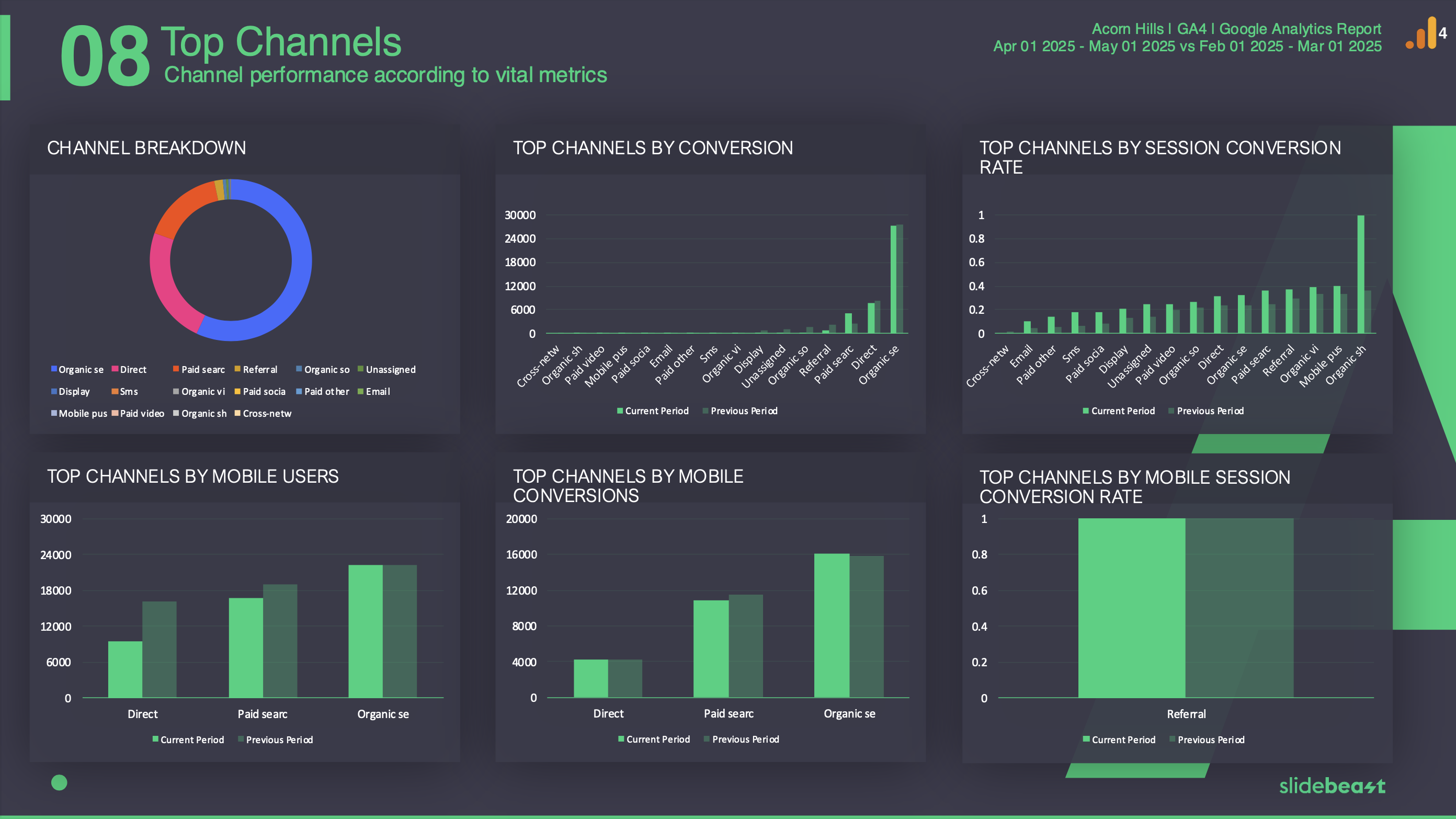Click the Paid other entry in donut legend
This screenshot has width=1456, height=819.
coord(323,391)
